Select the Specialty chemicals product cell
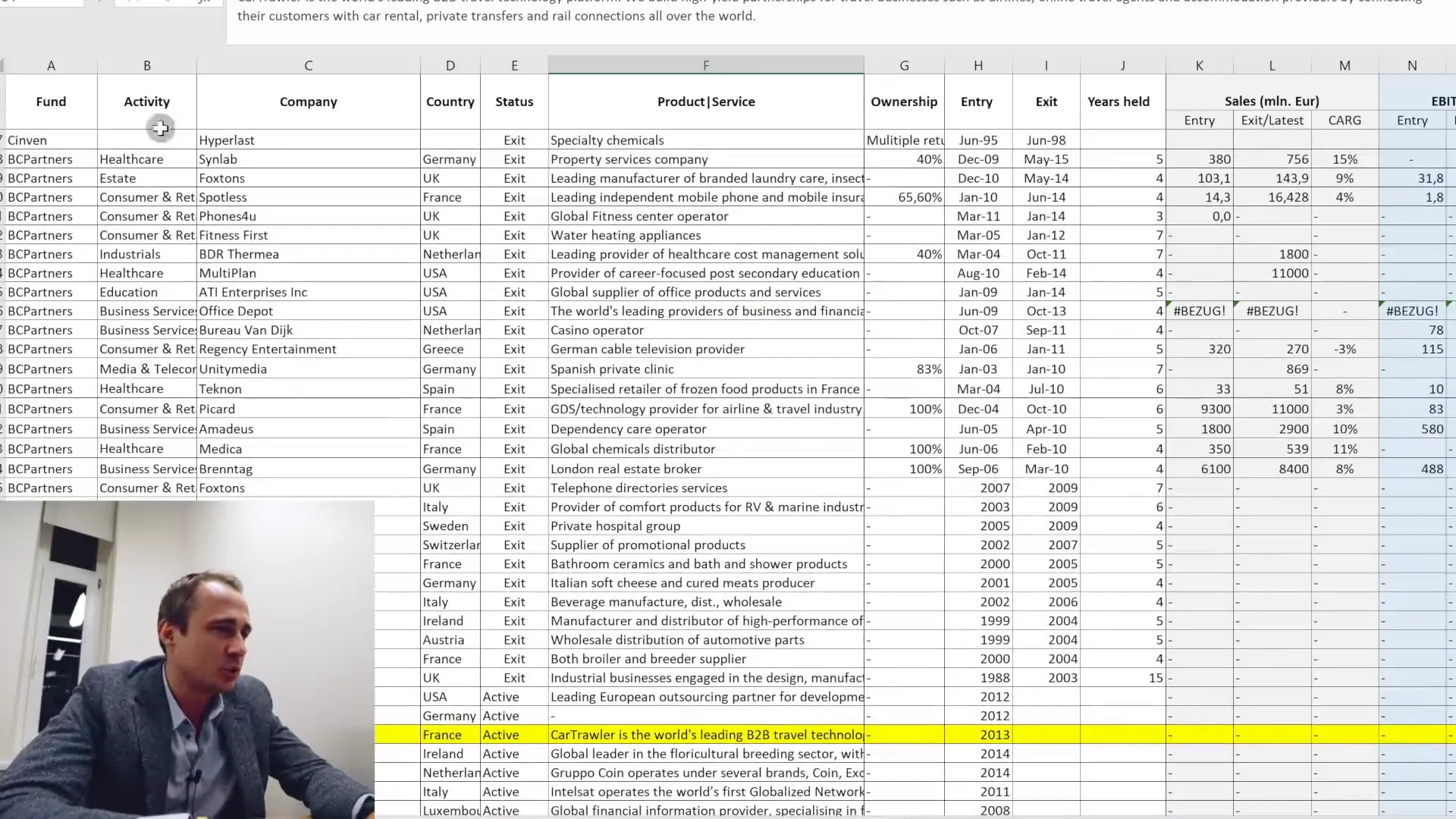This screenshot has width=1456, height=819. [x=706, y=140]
